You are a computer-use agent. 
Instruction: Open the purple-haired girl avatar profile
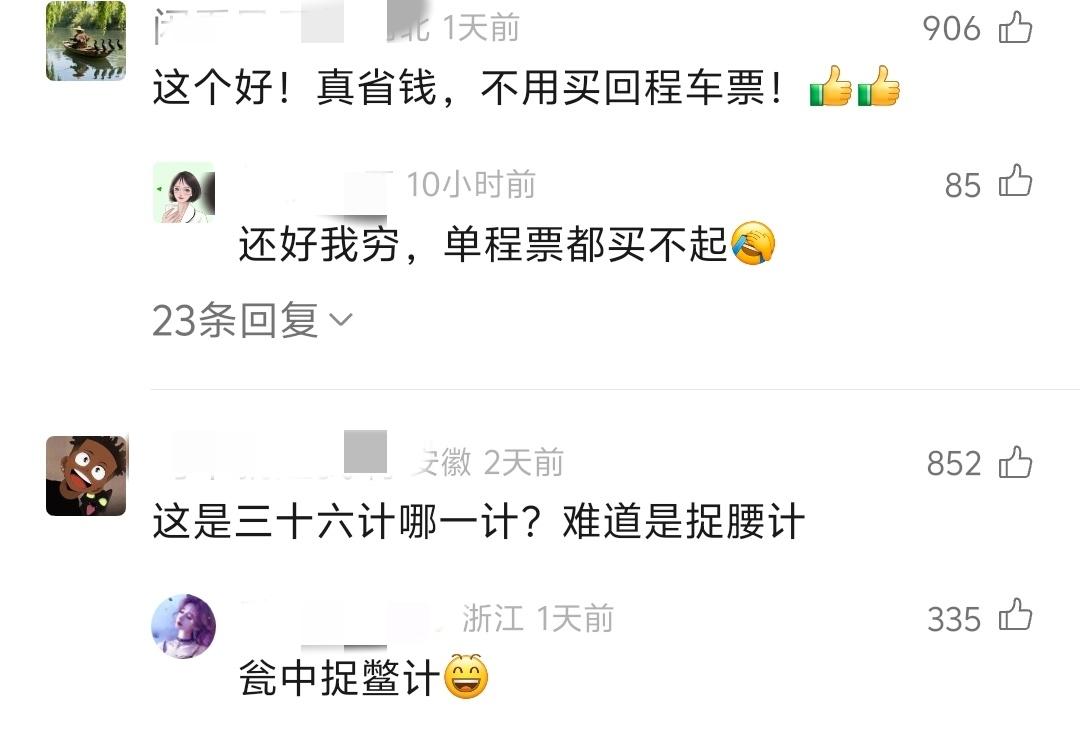tap(183, 627)
